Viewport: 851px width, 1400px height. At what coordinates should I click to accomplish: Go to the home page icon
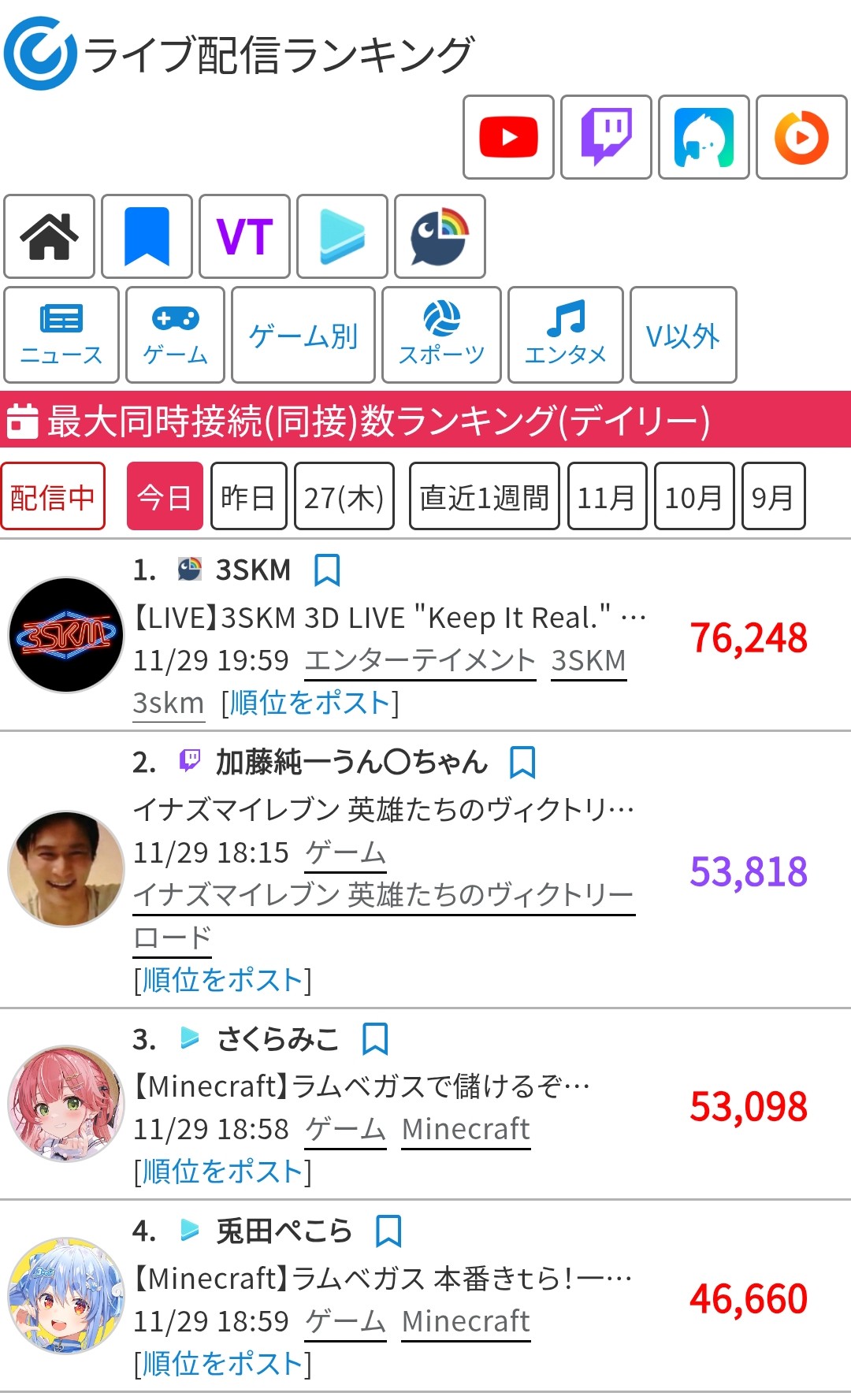click(x=50, y=236)
